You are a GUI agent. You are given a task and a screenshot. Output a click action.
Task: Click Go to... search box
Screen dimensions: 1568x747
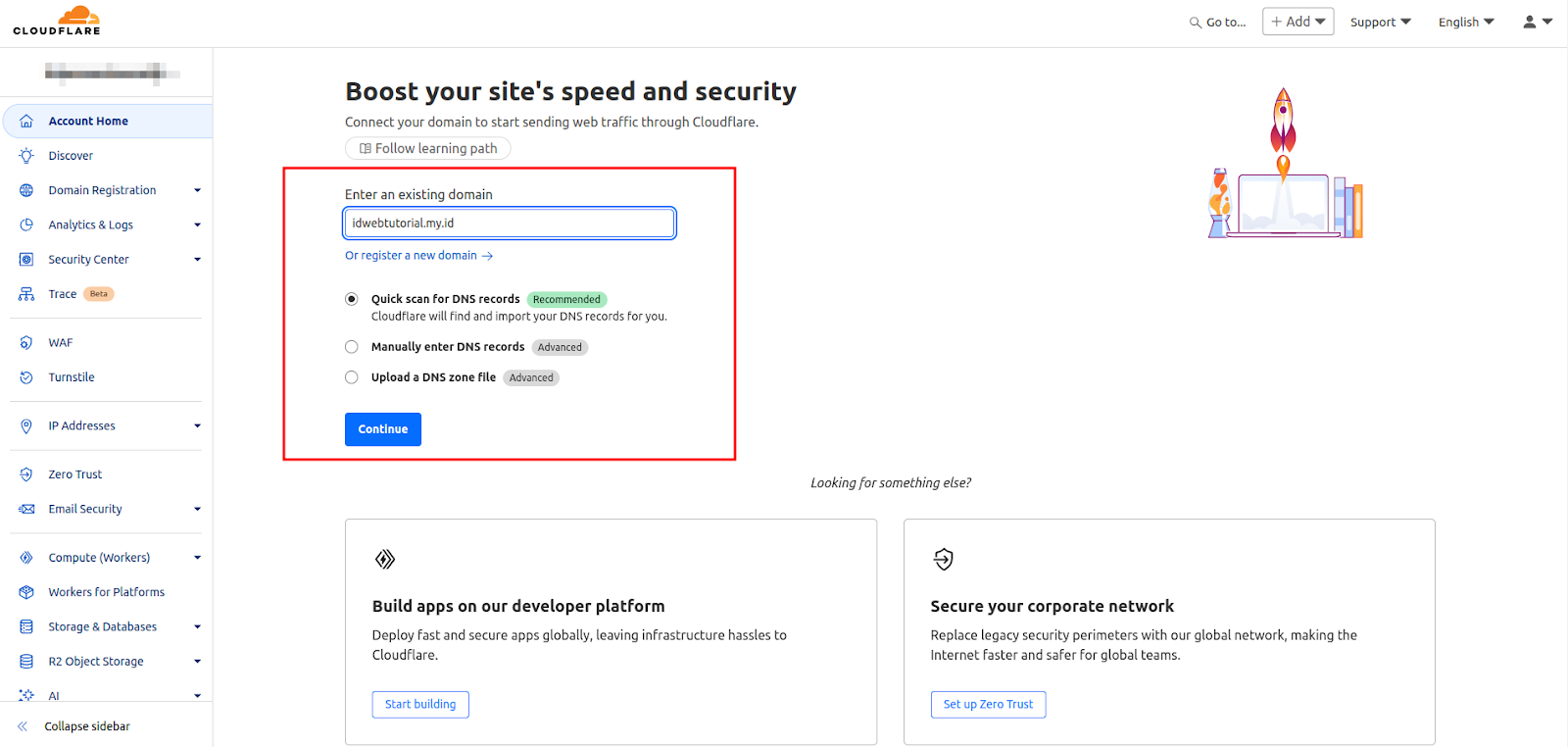pos(1218,23)
